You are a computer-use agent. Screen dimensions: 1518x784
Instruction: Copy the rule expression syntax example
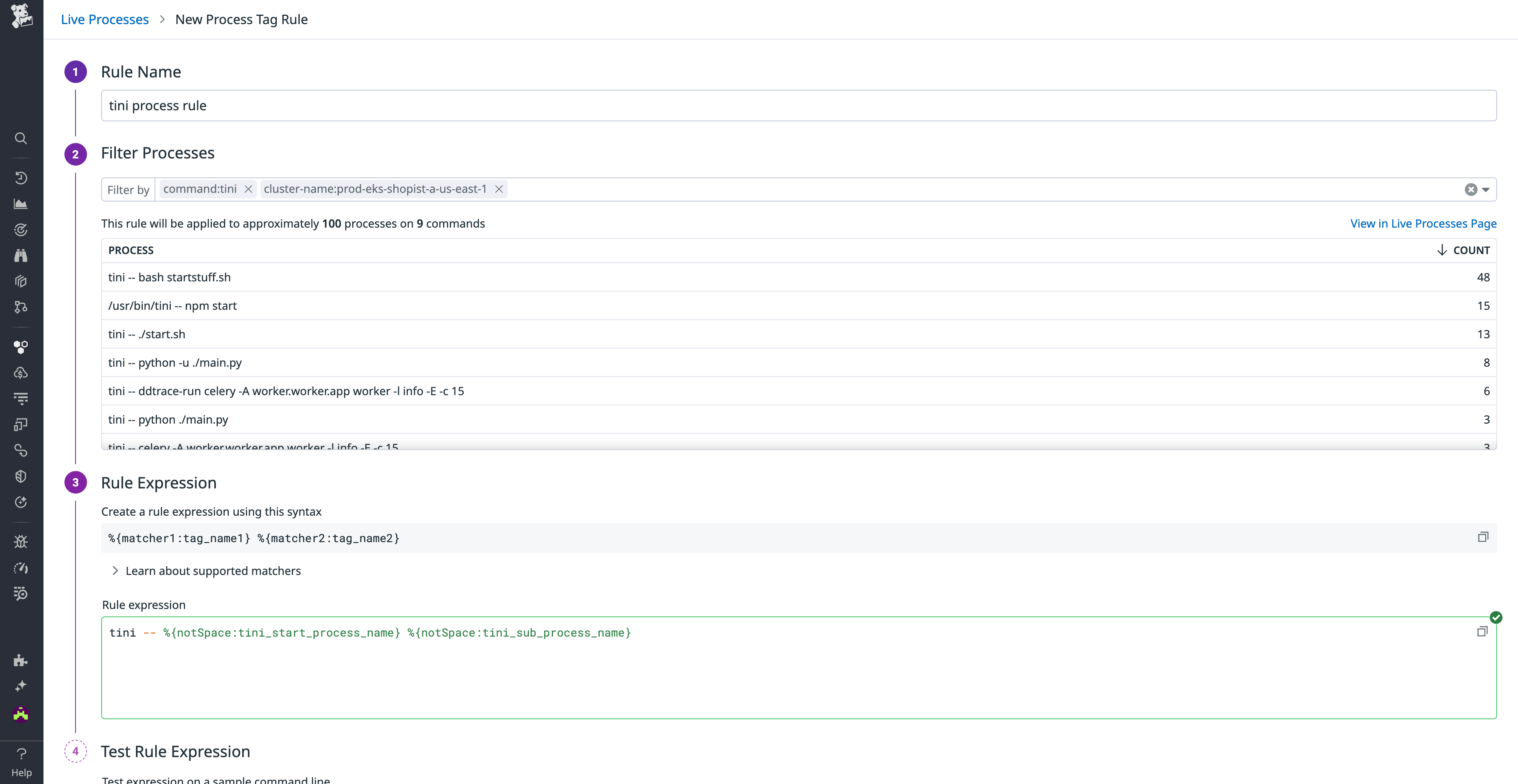1483,537
